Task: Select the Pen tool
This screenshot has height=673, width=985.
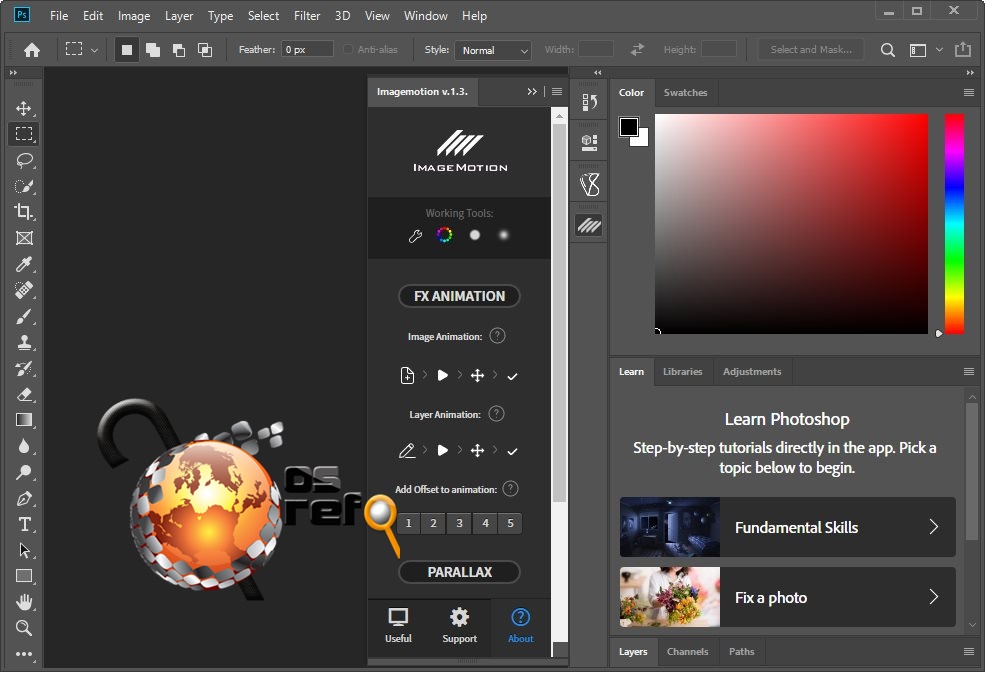Action: 24,498
